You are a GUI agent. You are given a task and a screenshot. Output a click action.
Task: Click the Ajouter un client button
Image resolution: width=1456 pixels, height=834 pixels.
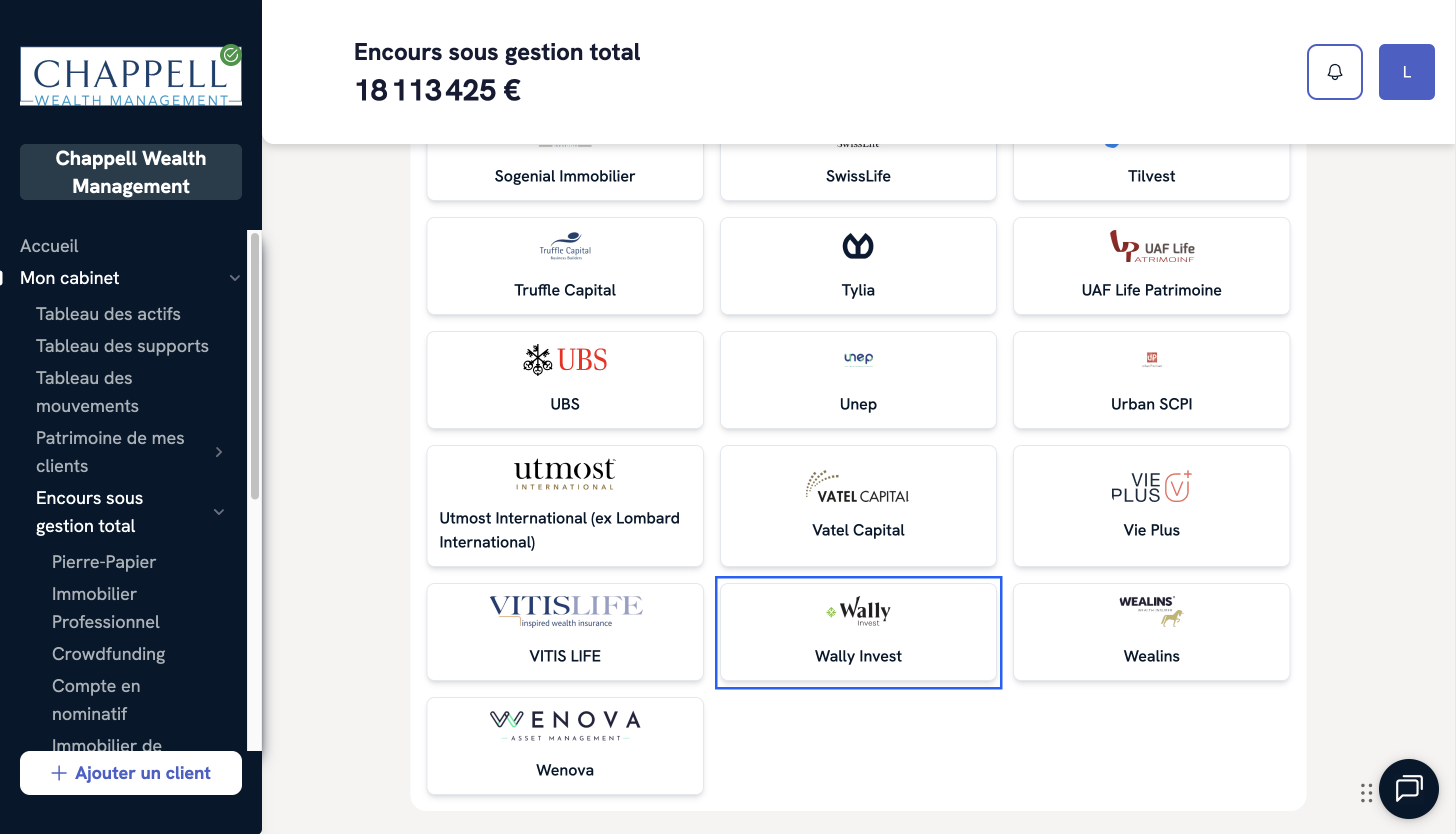click(x=130, y=772)
